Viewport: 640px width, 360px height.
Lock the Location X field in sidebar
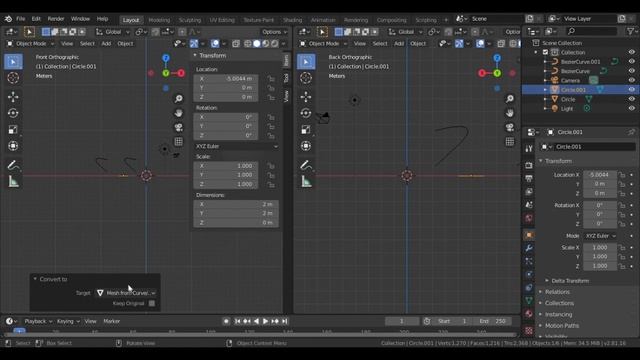point(271,78)
